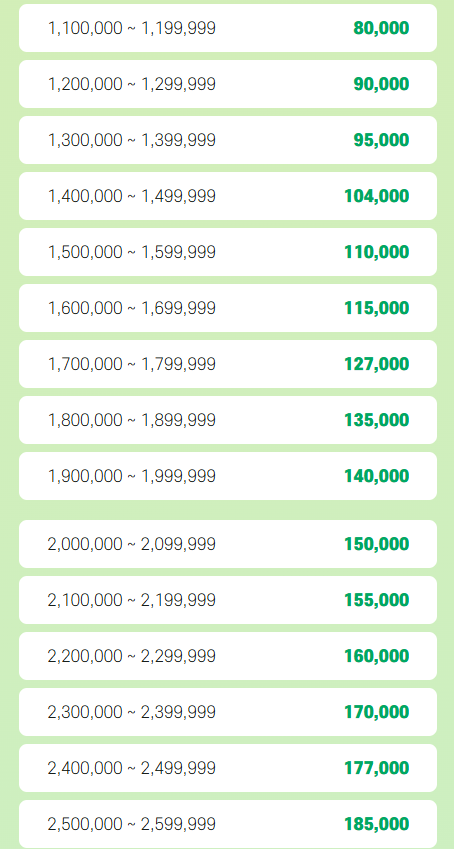
Task: Pick the 1,500,000 ~ 1,599,999 row
Action: [228, 252]
